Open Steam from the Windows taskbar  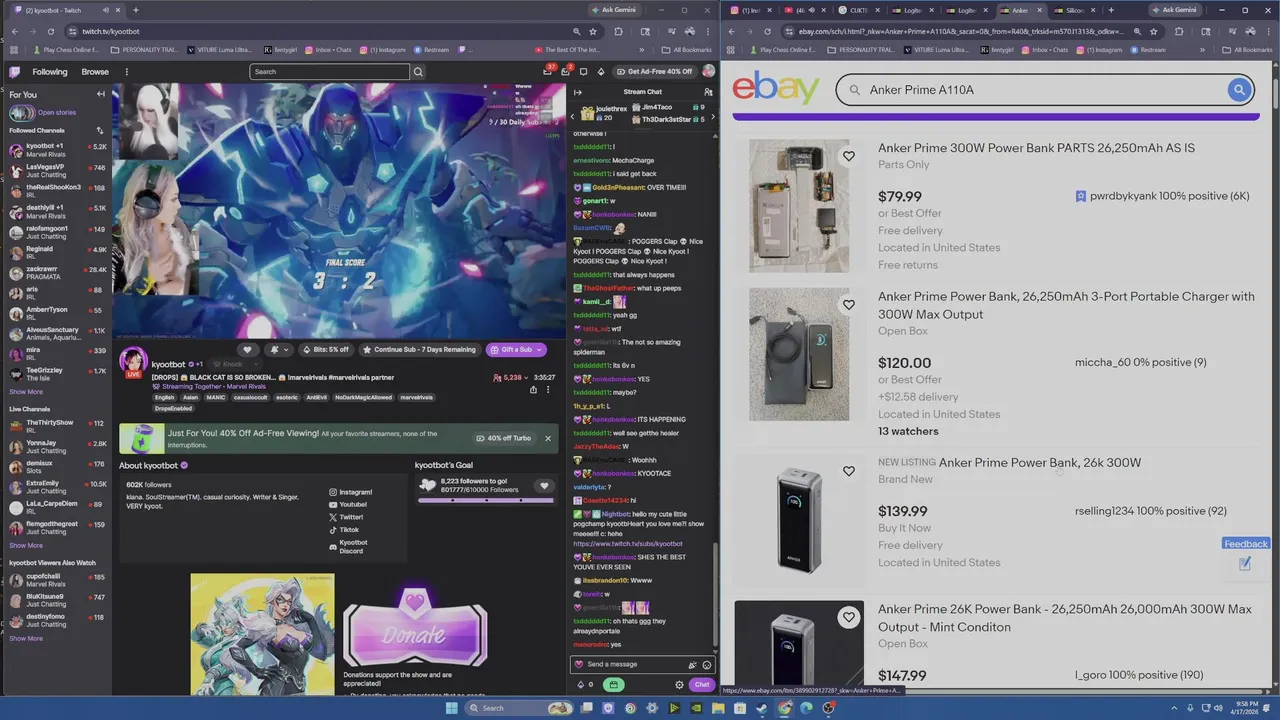click(762, 708)
